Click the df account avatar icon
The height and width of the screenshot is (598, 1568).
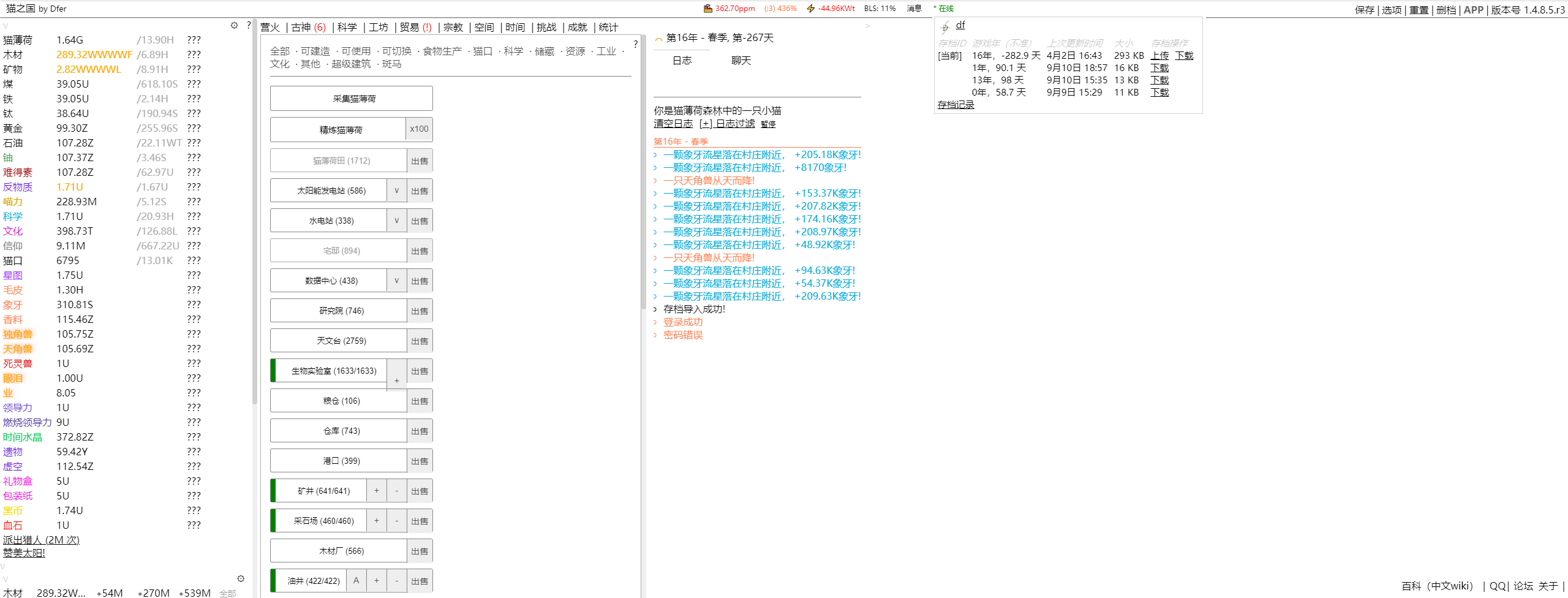pyautogui.click(x=945, y=27)
